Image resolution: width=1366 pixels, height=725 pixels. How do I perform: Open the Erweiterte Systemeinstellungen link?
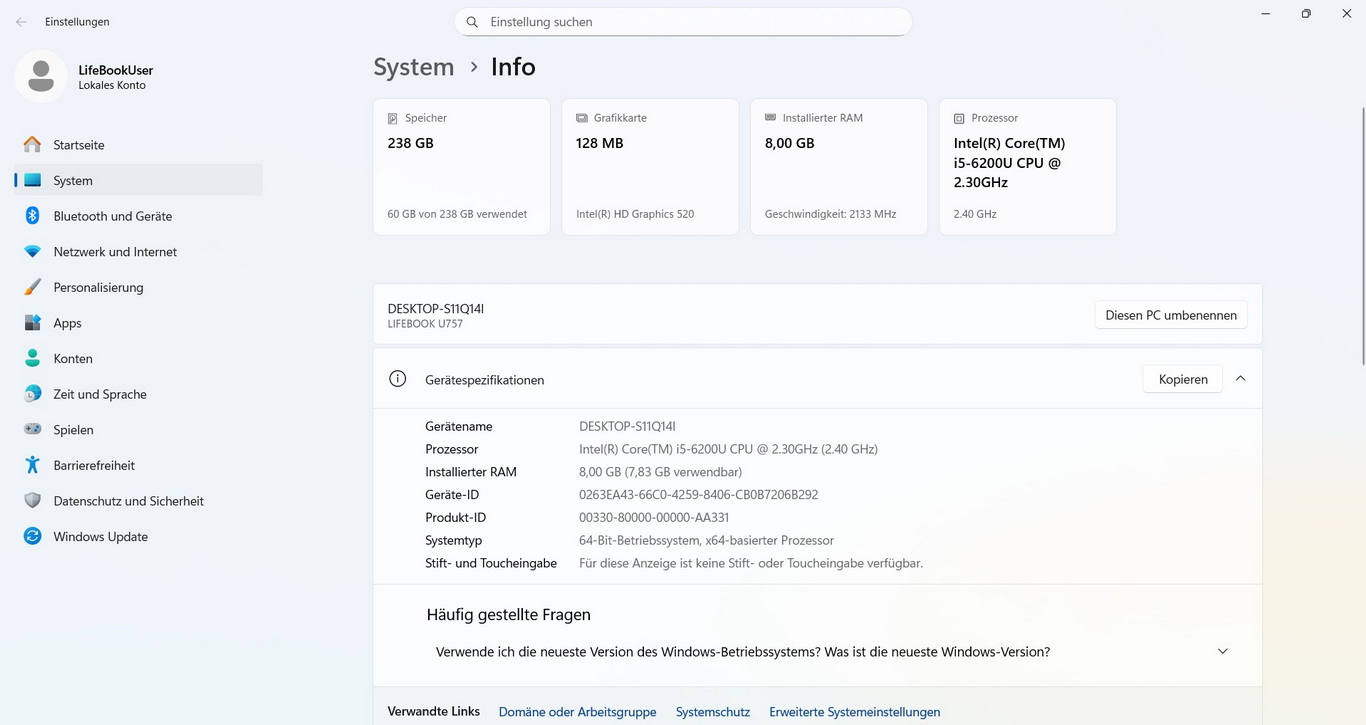[x=854, y=712]
